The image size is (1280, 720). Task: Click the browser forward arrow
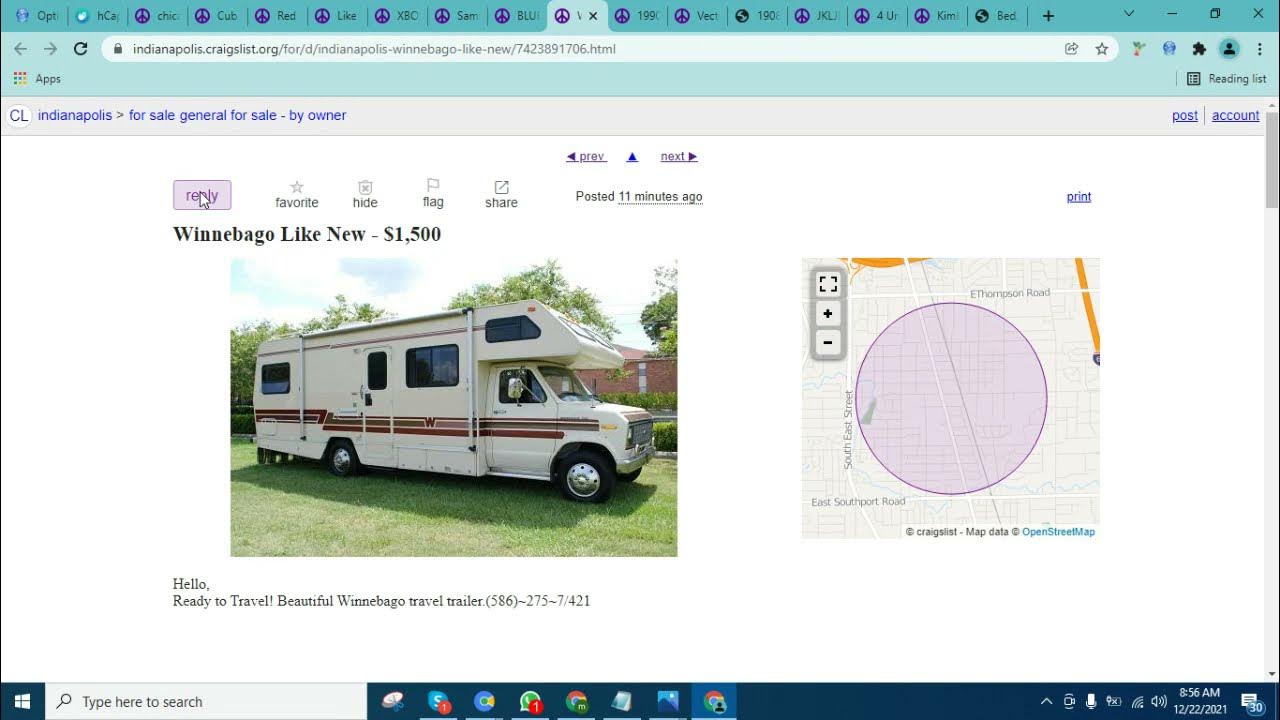click(x=50, y=48)
